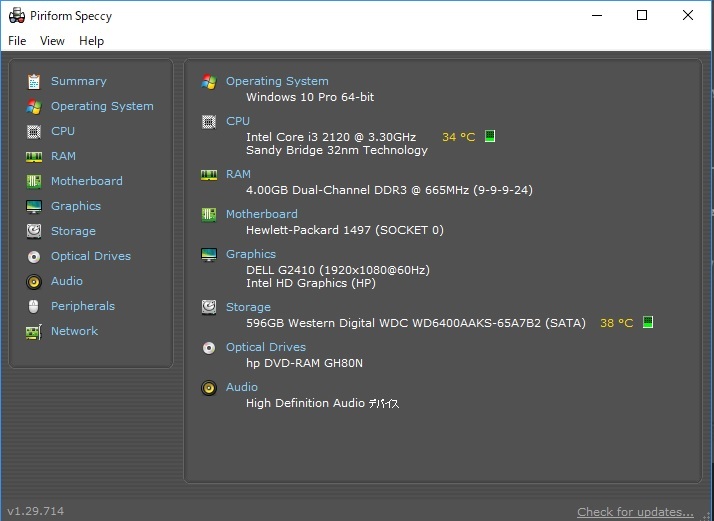This screenshot has height=521, width=714.
Task: Click the v1.29.714 version label
Action: [36, 511]
